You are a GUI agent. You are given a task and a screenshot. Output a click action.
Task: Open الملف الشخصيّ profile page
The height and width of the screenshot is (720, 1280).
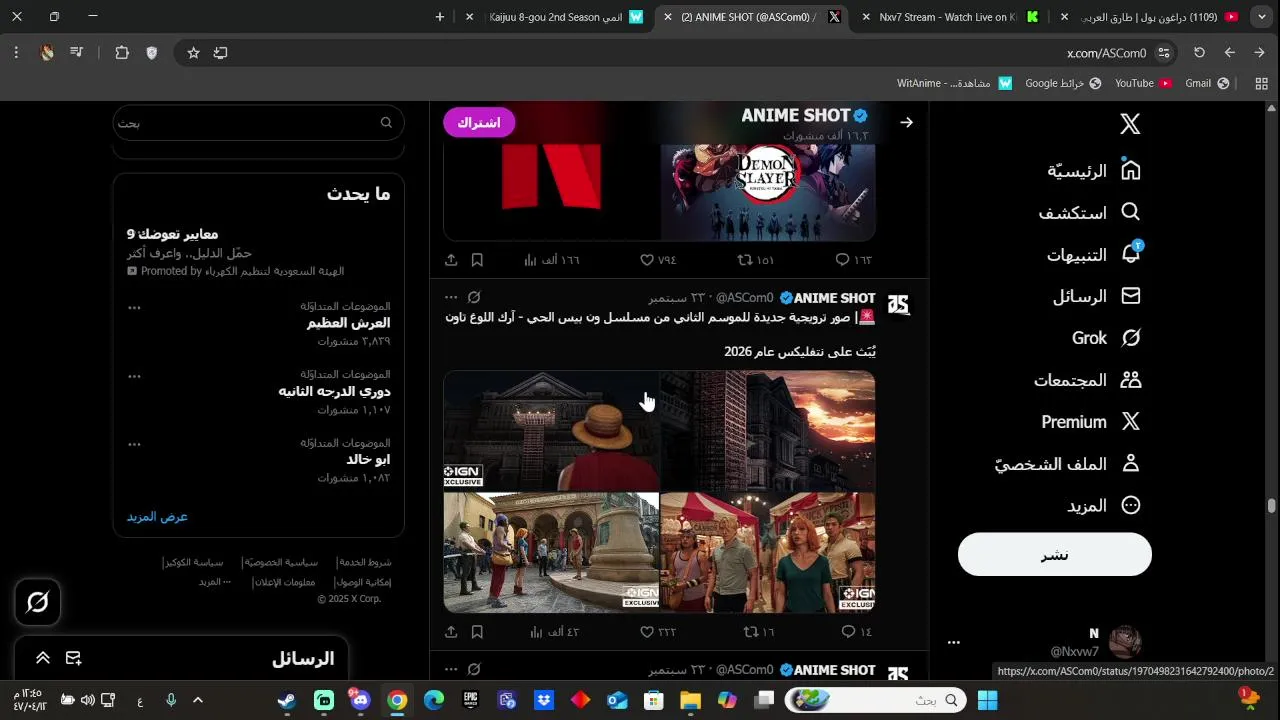[1067, 465]
